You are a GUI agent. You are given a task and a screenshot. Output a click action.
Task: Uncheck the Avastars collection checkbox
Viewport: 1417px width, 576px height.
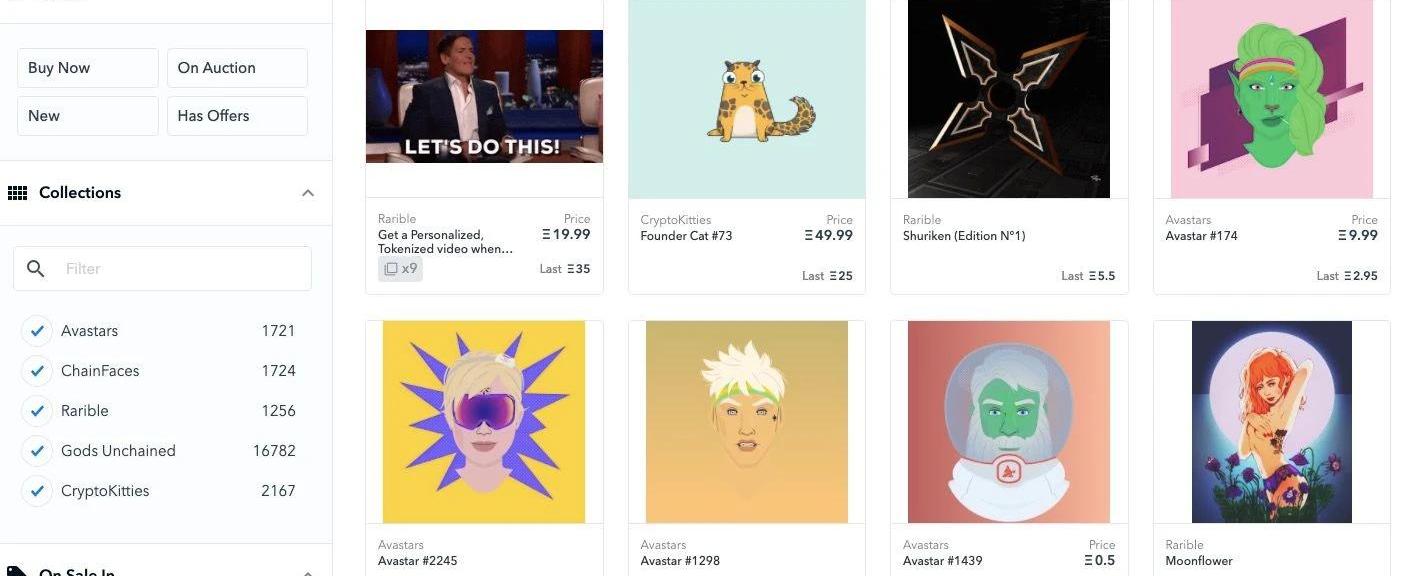pyautogui.click(x=37, y=331)
